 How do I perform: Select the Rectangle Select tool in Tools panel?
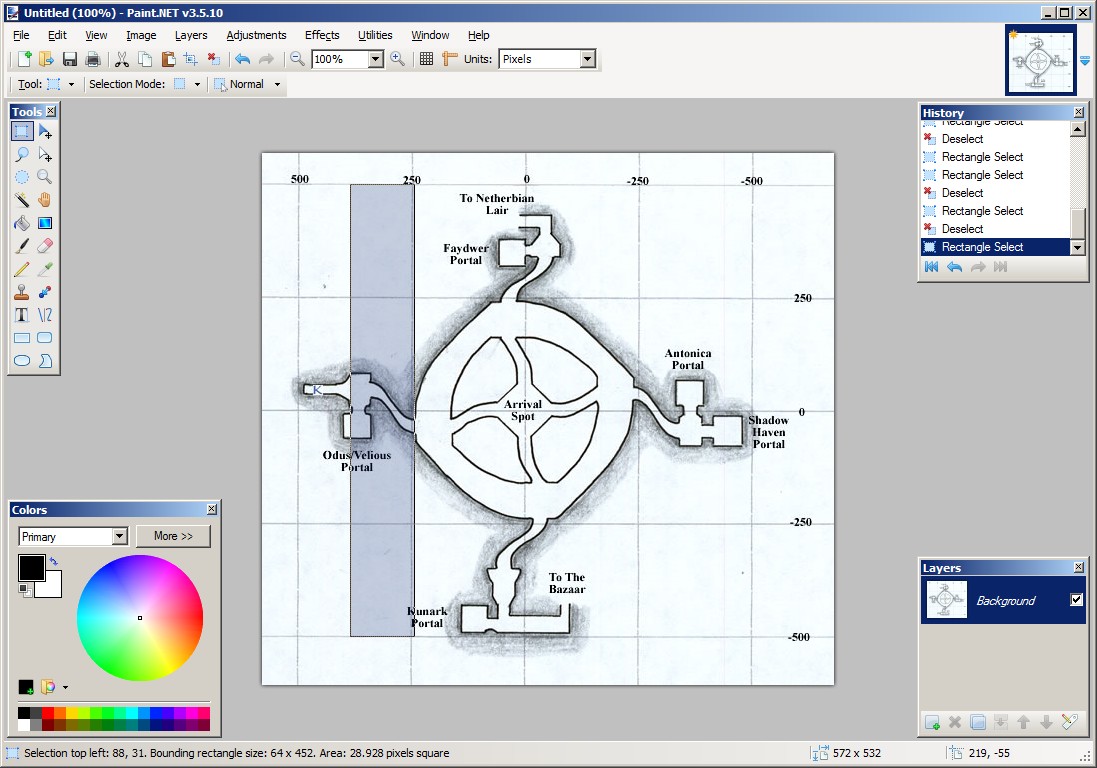click(22, 131)
